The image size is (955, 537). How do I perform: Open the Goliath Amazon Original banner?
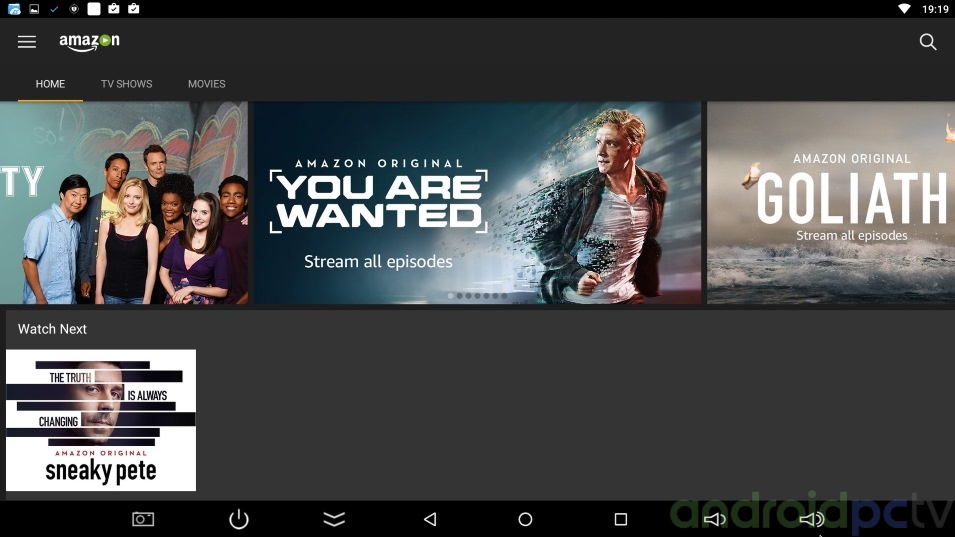[830, 202]
